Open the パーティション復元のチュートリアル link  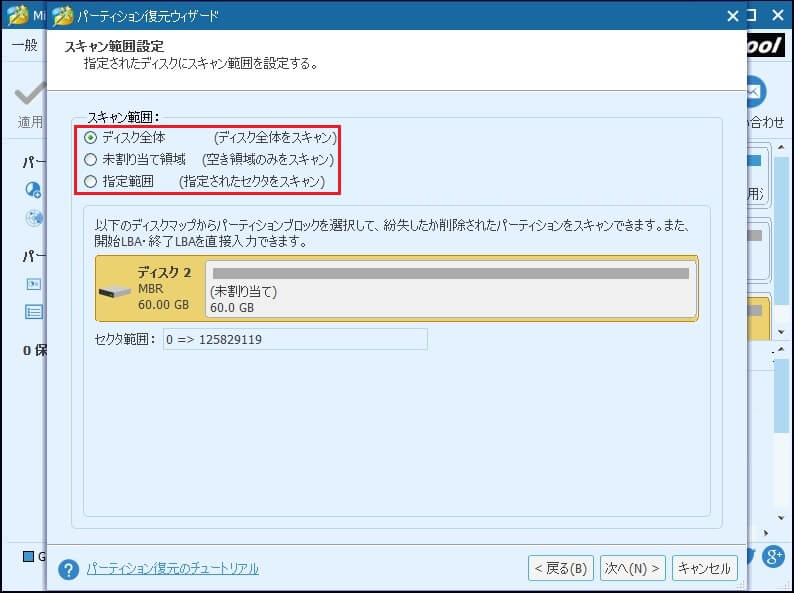(173, 569)
